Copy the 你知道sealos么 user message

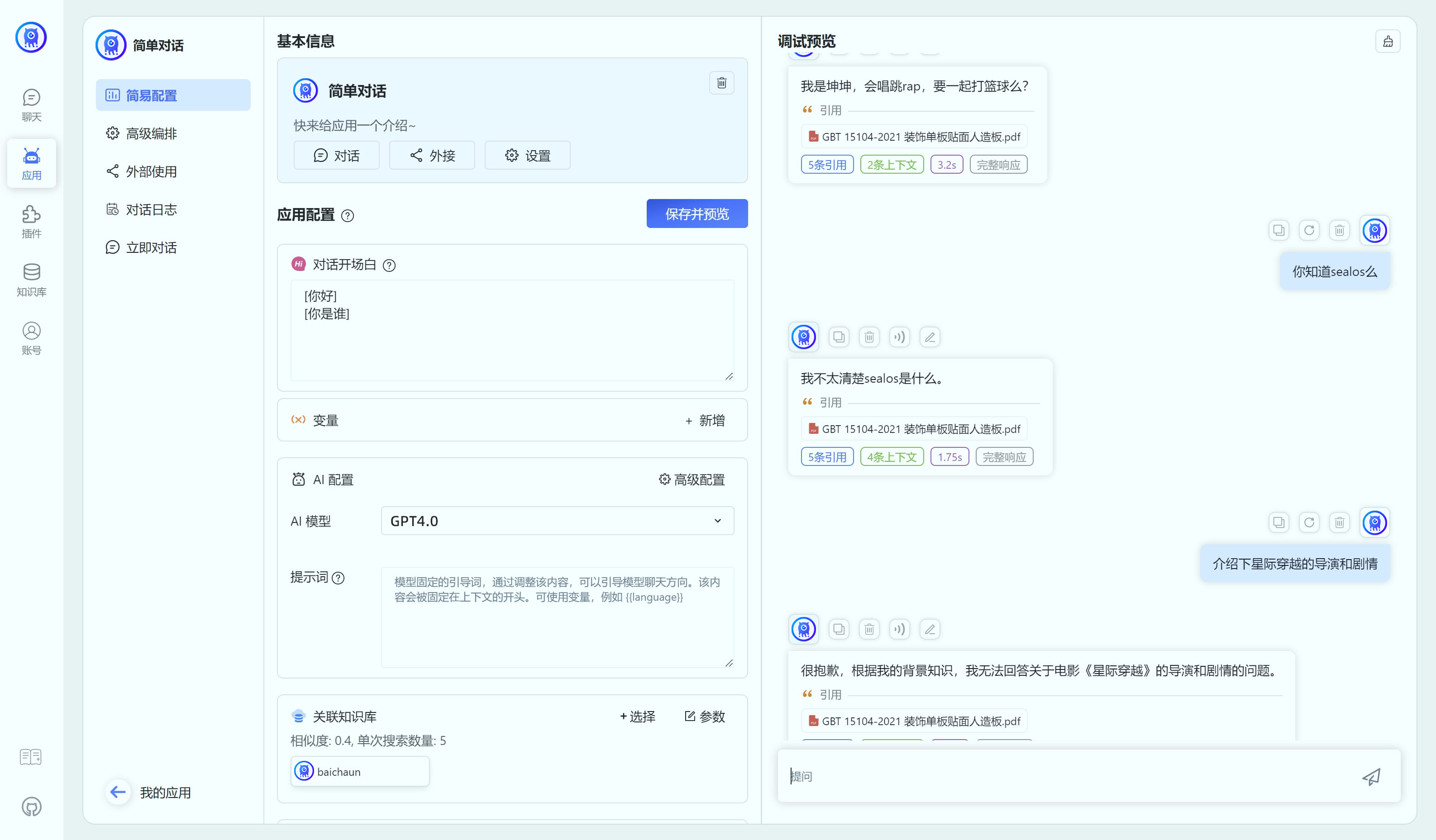click(x=1279, y=230)
